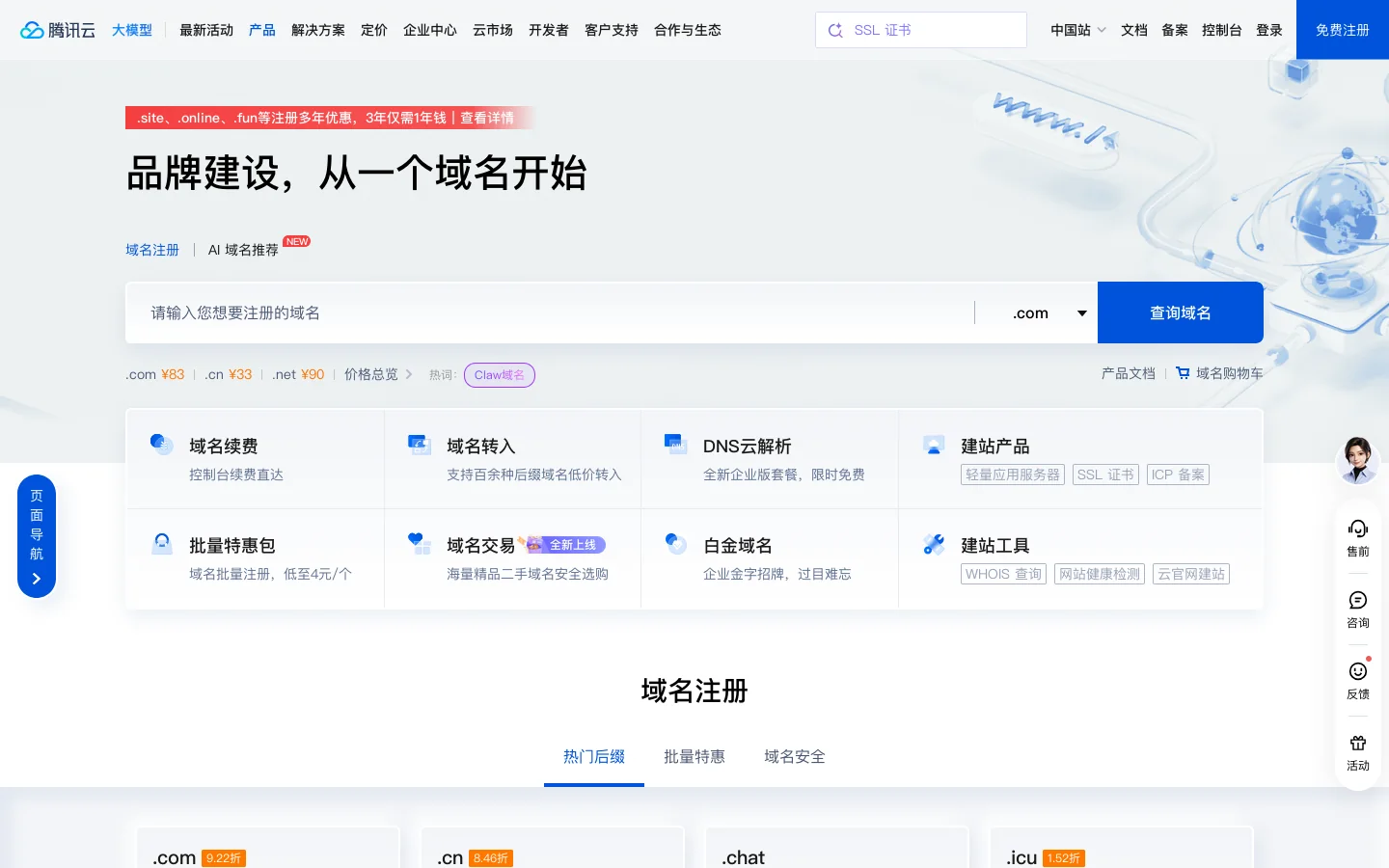The image size is (1389, 868).
Task: Click the 网站健康检测 tag link
Action: [x=1100, y=574]
